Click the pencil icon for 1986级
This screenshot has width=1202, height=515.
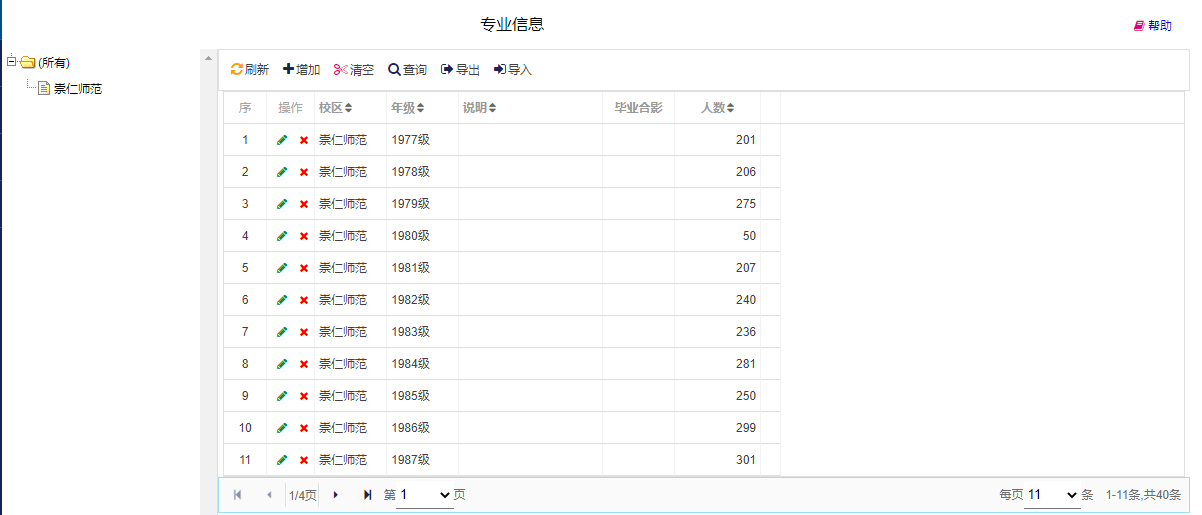click(282, 428)
